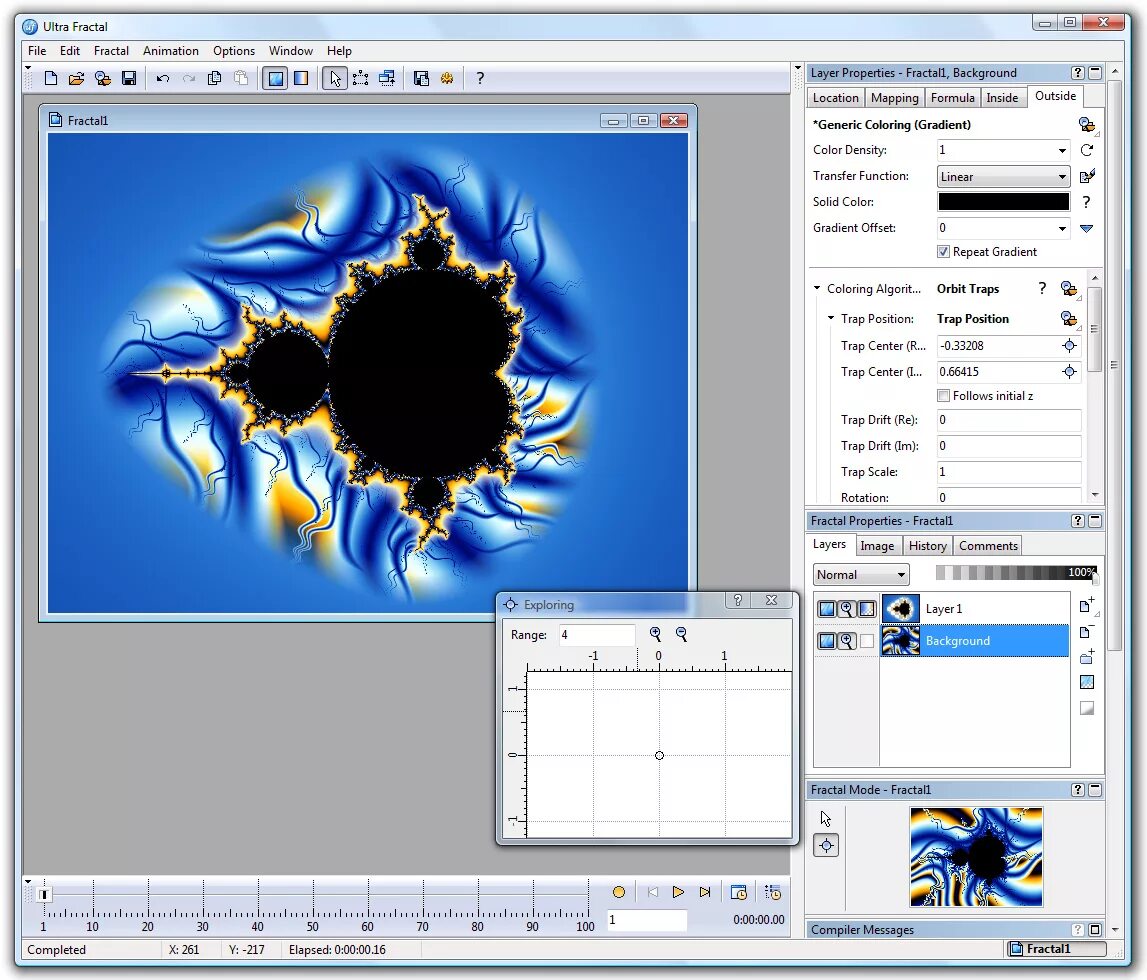Viewport: 1147px width, 980px height.
Task: Open the Normal merge mode dropdown
Action: (x=861, y=575)
